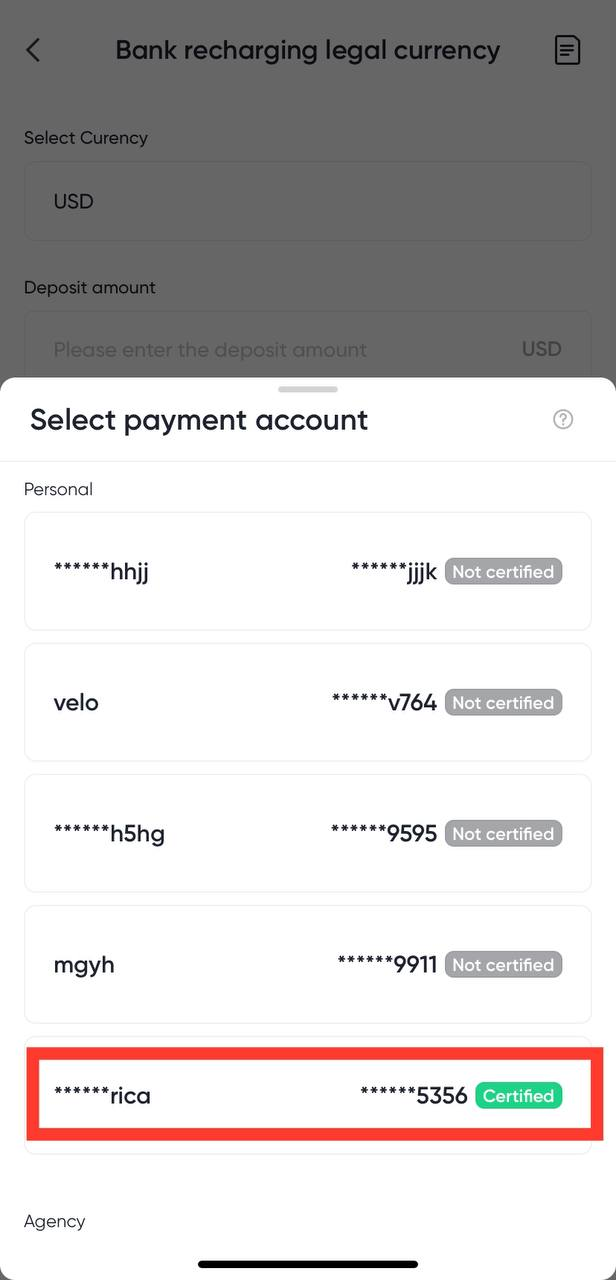Click the Personal section heading
This screenshot has width=616, height=1280.
58,489
